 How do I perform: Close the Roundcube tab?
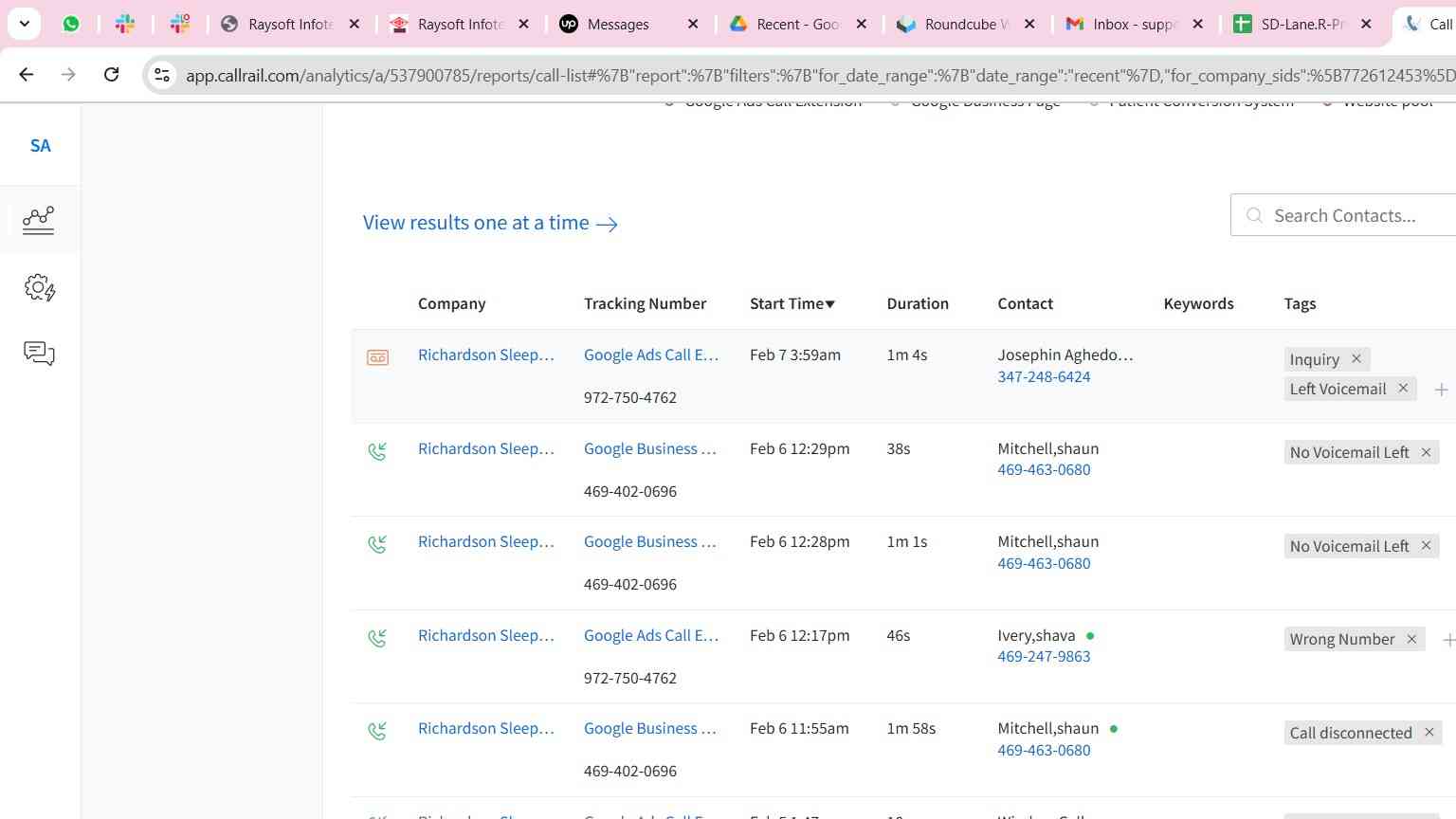pos(1030,24)
